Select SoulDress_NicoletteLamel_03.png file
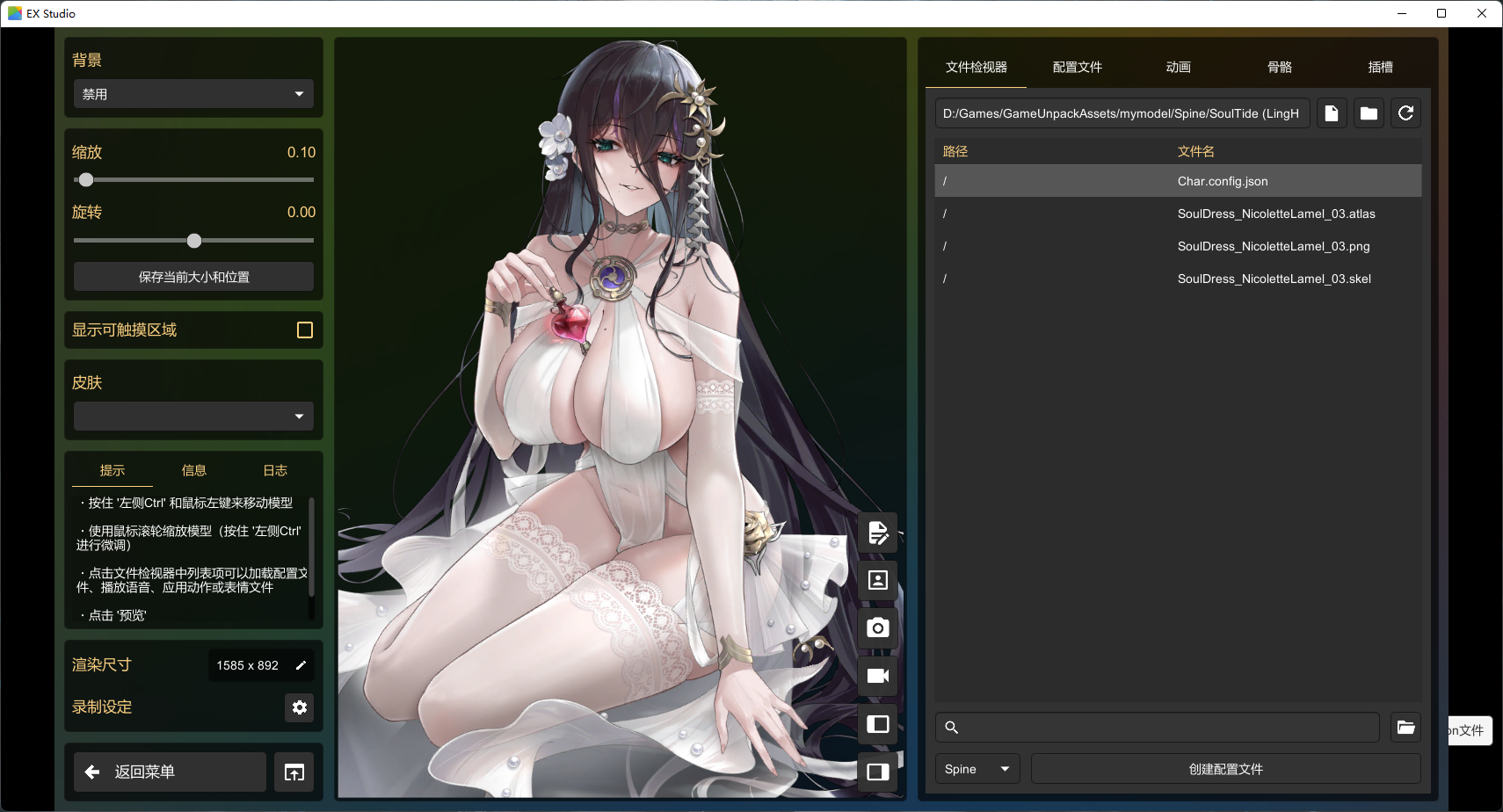Image resolution: width=1503 pixels, height=812 pixels. tap(1178, 246)
